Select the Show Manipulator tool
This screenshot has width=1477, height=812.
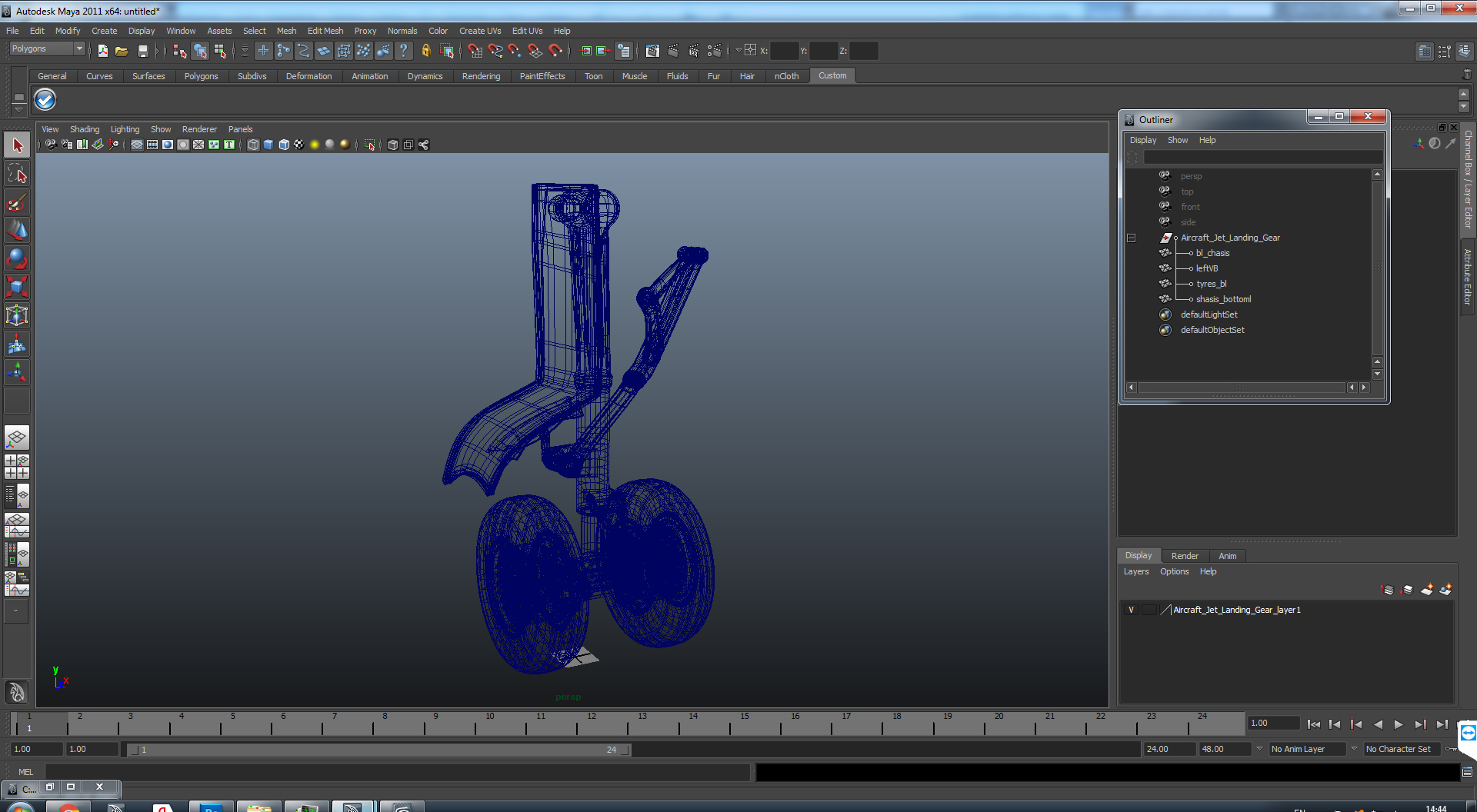[17, 372]
